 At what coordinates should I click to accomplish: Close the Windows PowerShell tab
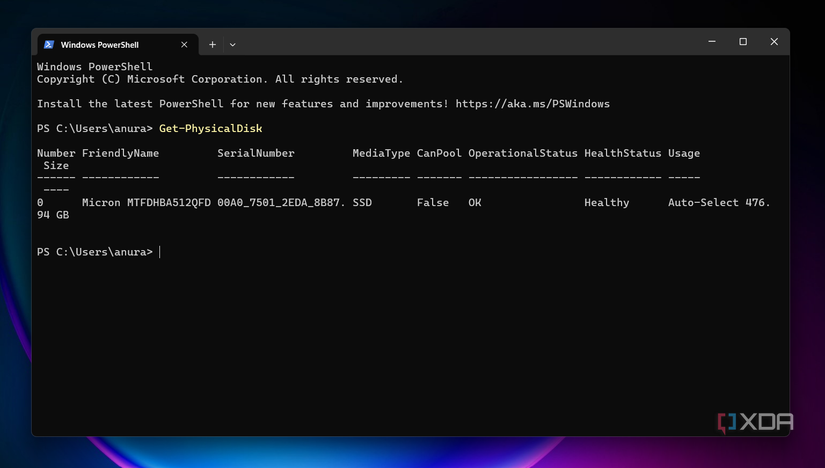pos(184,45)
